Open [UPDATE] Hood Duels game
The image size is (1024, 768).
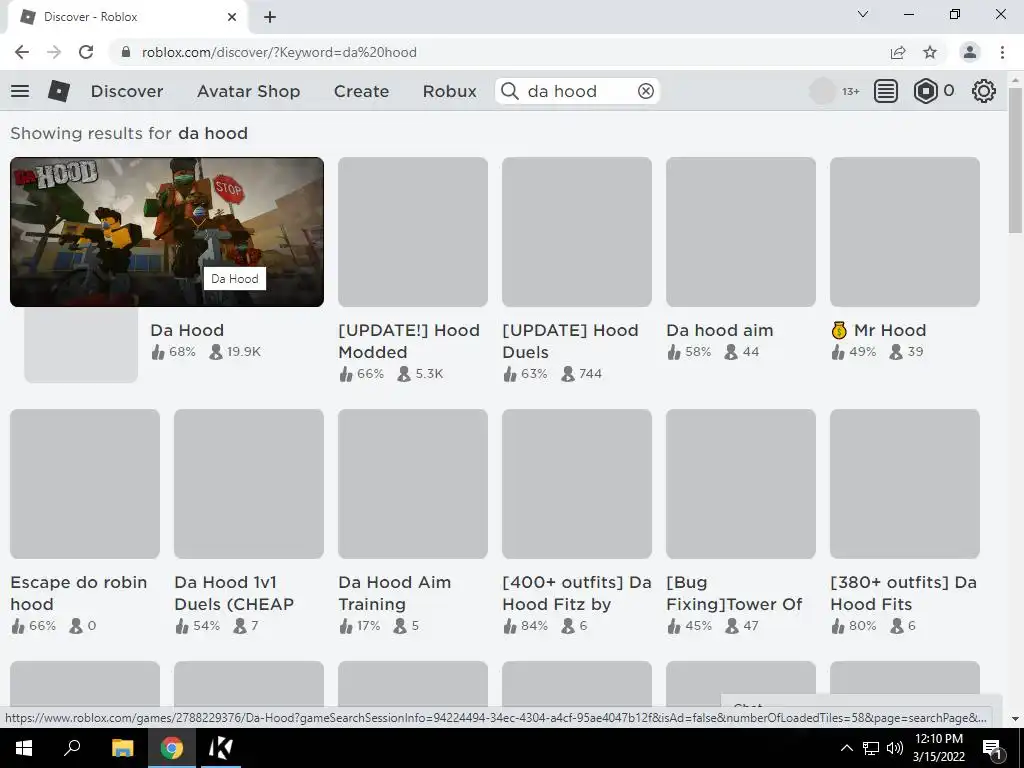[570, 341]
